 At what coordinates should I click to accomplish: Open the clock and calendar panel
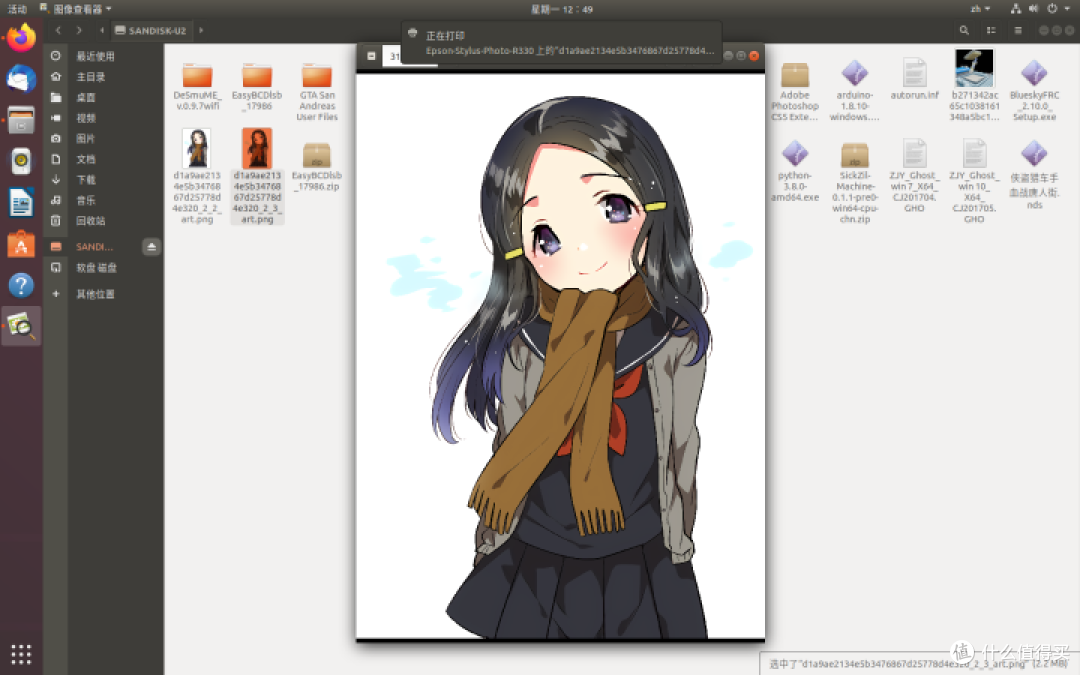(x=561, y=9)
